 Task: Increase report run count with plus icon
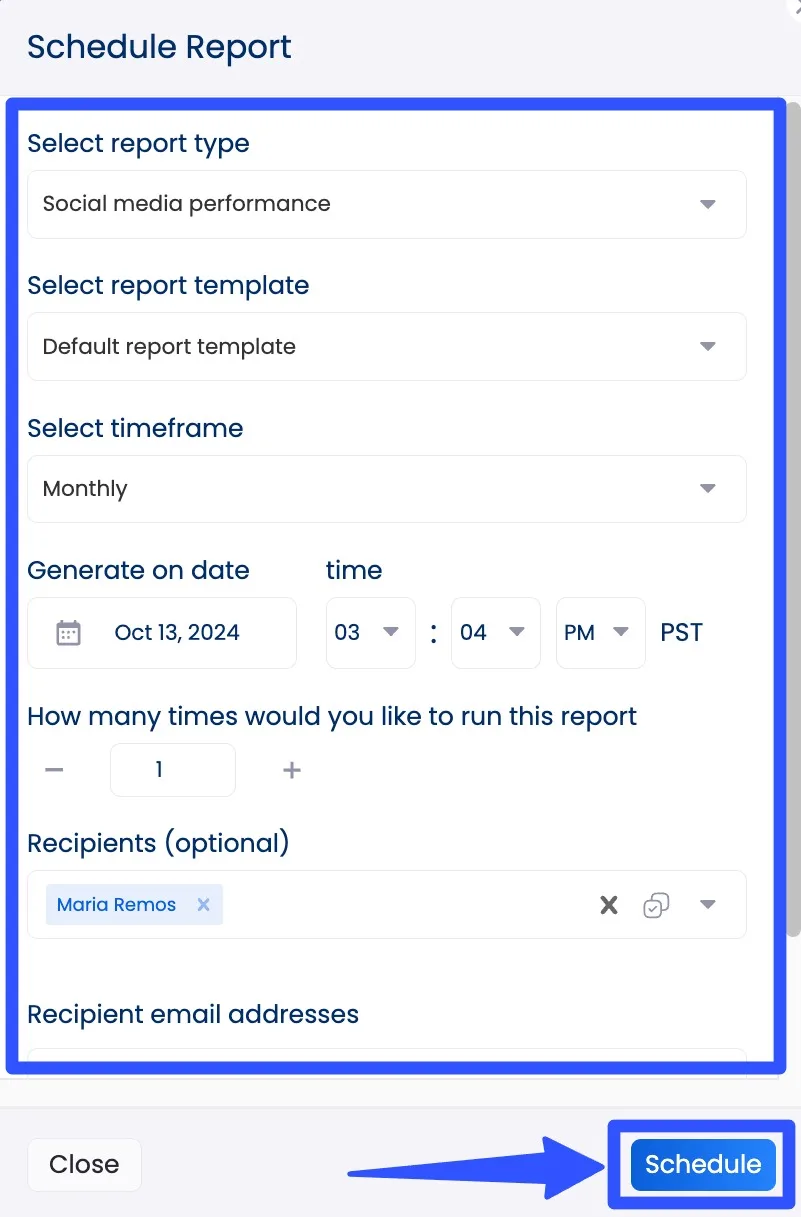pyautogui.click(x=291, y=770)
